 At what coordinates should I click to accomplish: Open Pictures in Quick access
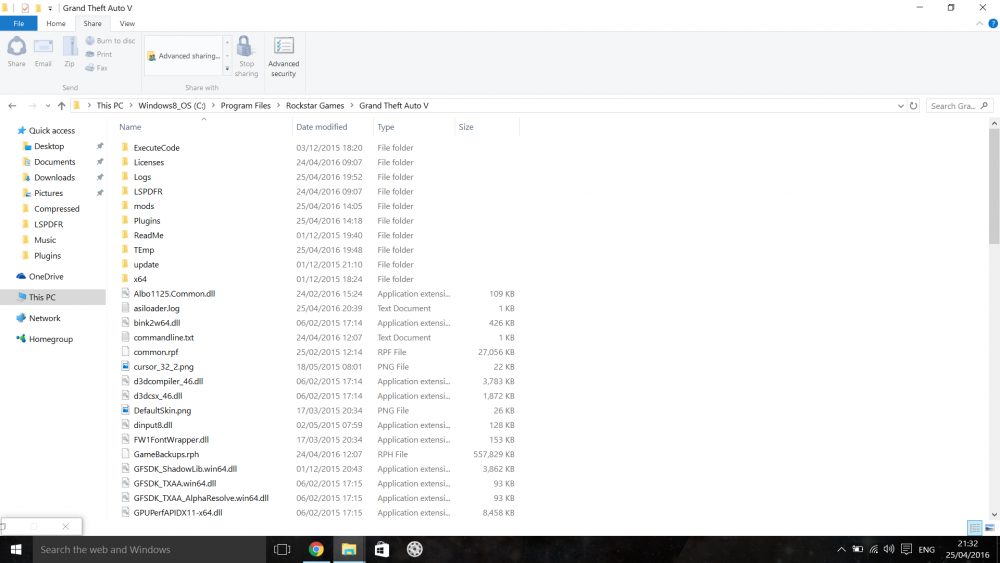(x=48, y=193)
